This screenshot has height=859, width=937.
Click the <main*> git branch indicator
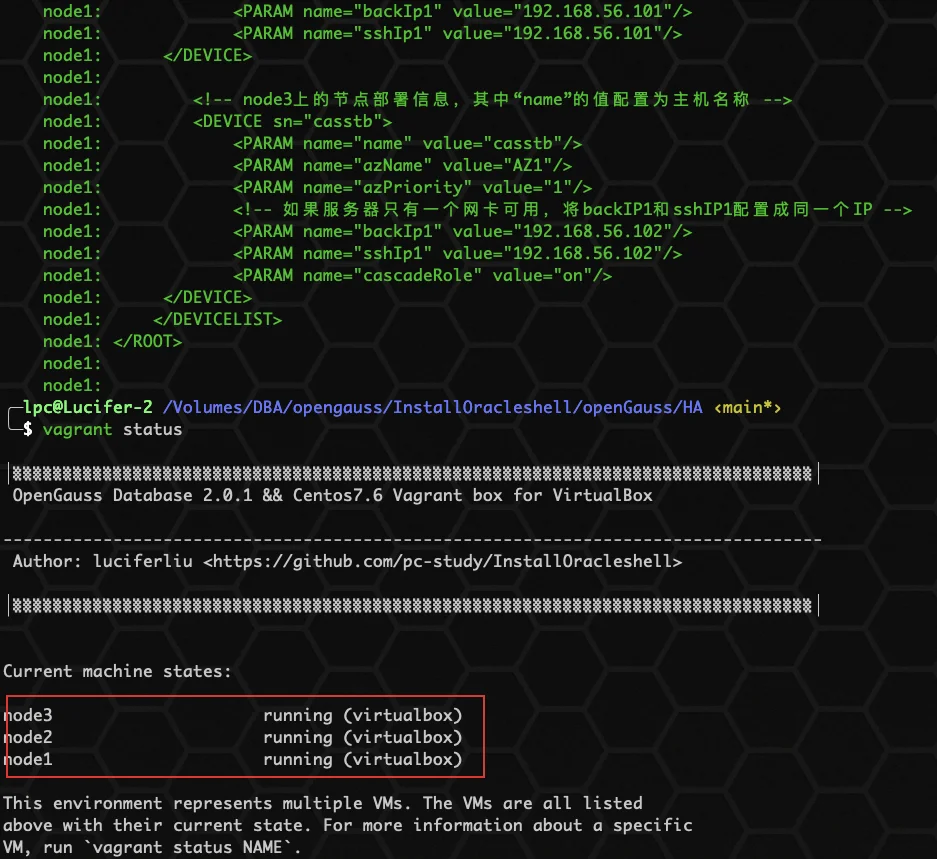click(748, 408)
